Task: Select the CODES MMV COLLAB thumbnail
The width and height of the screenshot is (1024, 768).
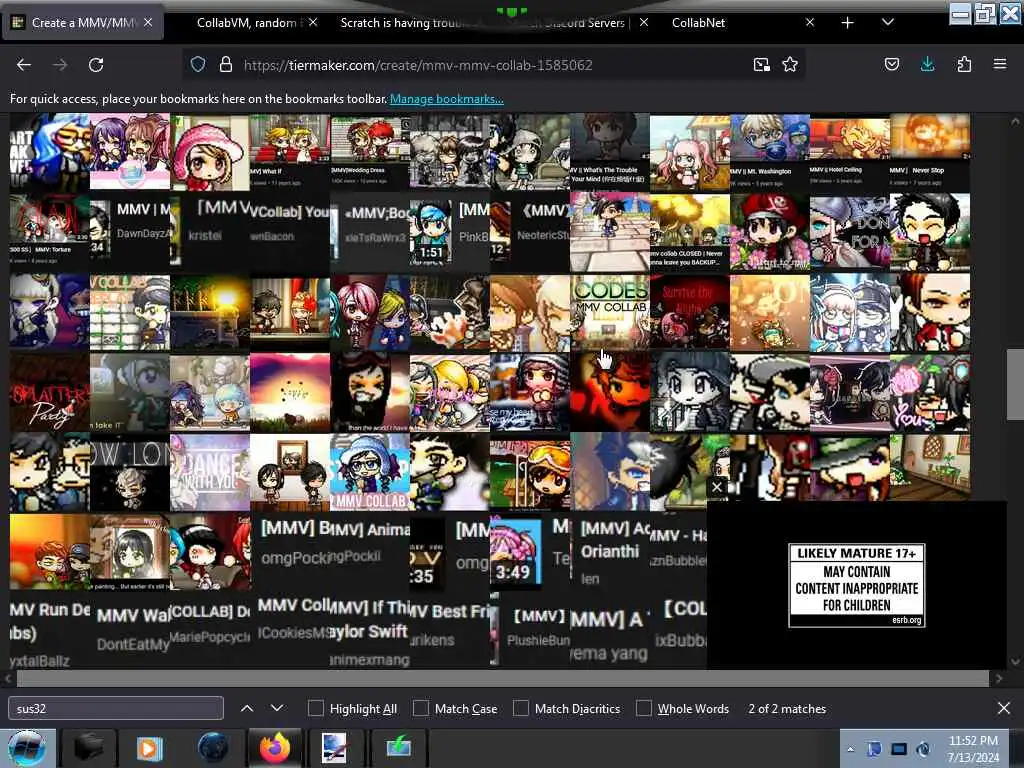Action: pos(610,312)
